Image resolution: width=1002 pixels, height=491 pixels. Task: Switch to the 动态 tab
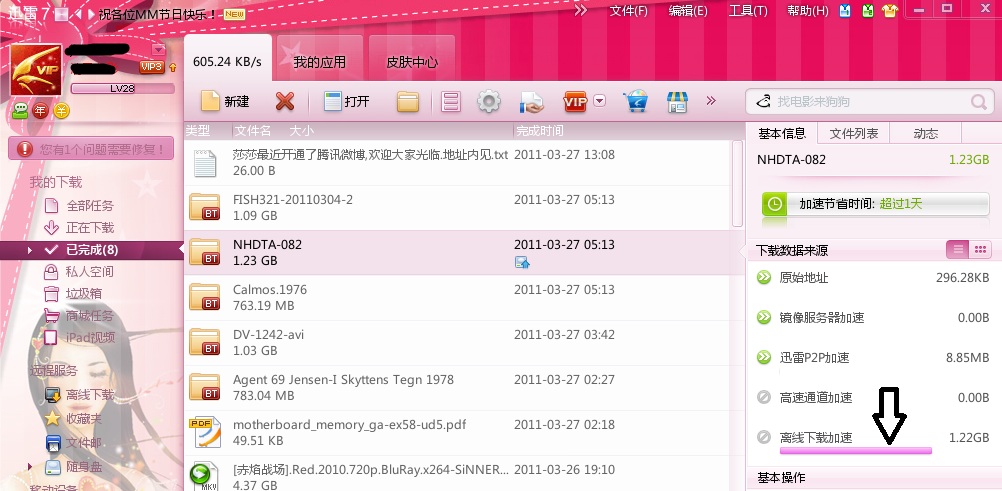(925, 133)
